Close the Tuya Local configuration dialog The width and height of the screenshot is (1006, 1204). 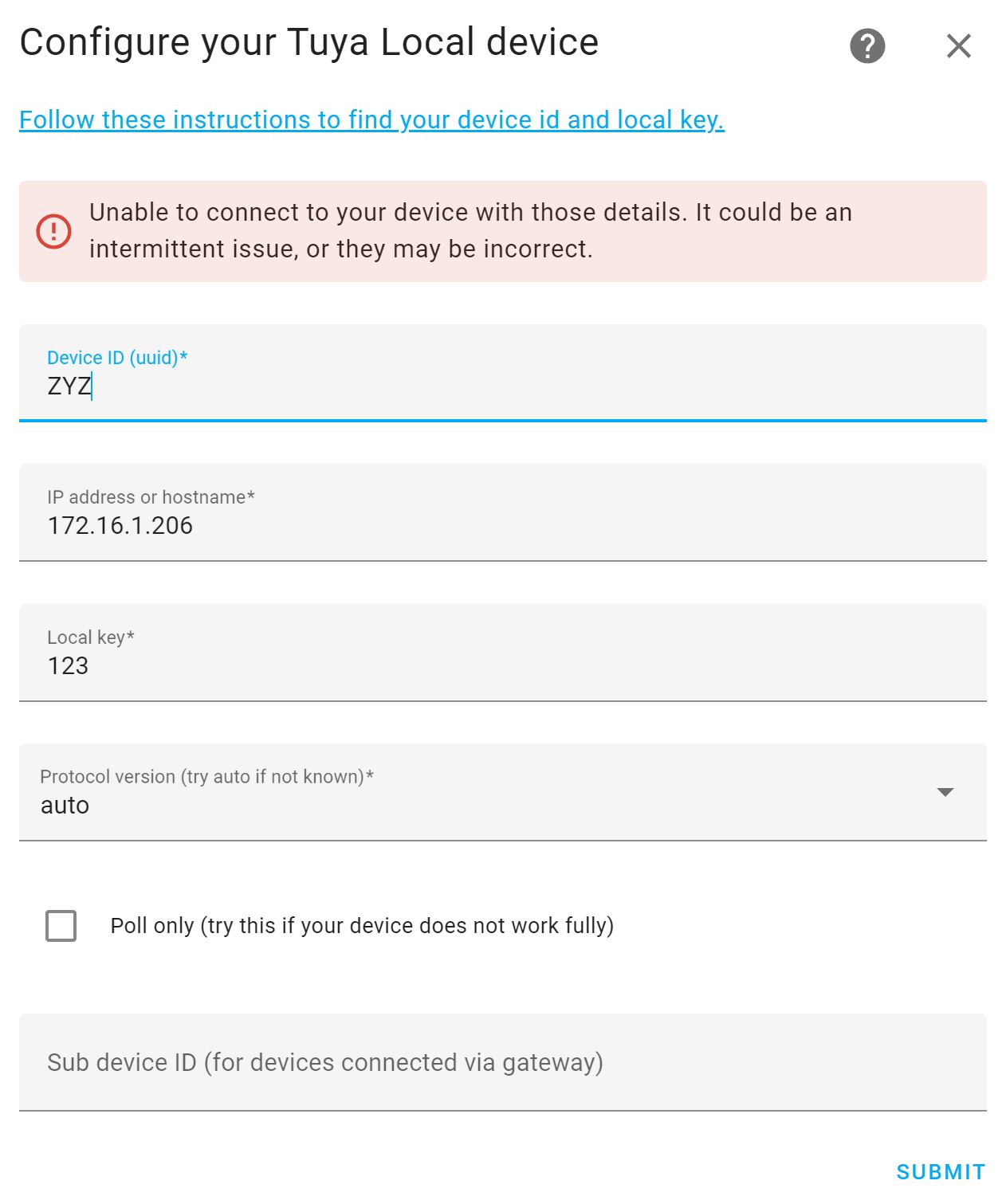pos(959,45)
